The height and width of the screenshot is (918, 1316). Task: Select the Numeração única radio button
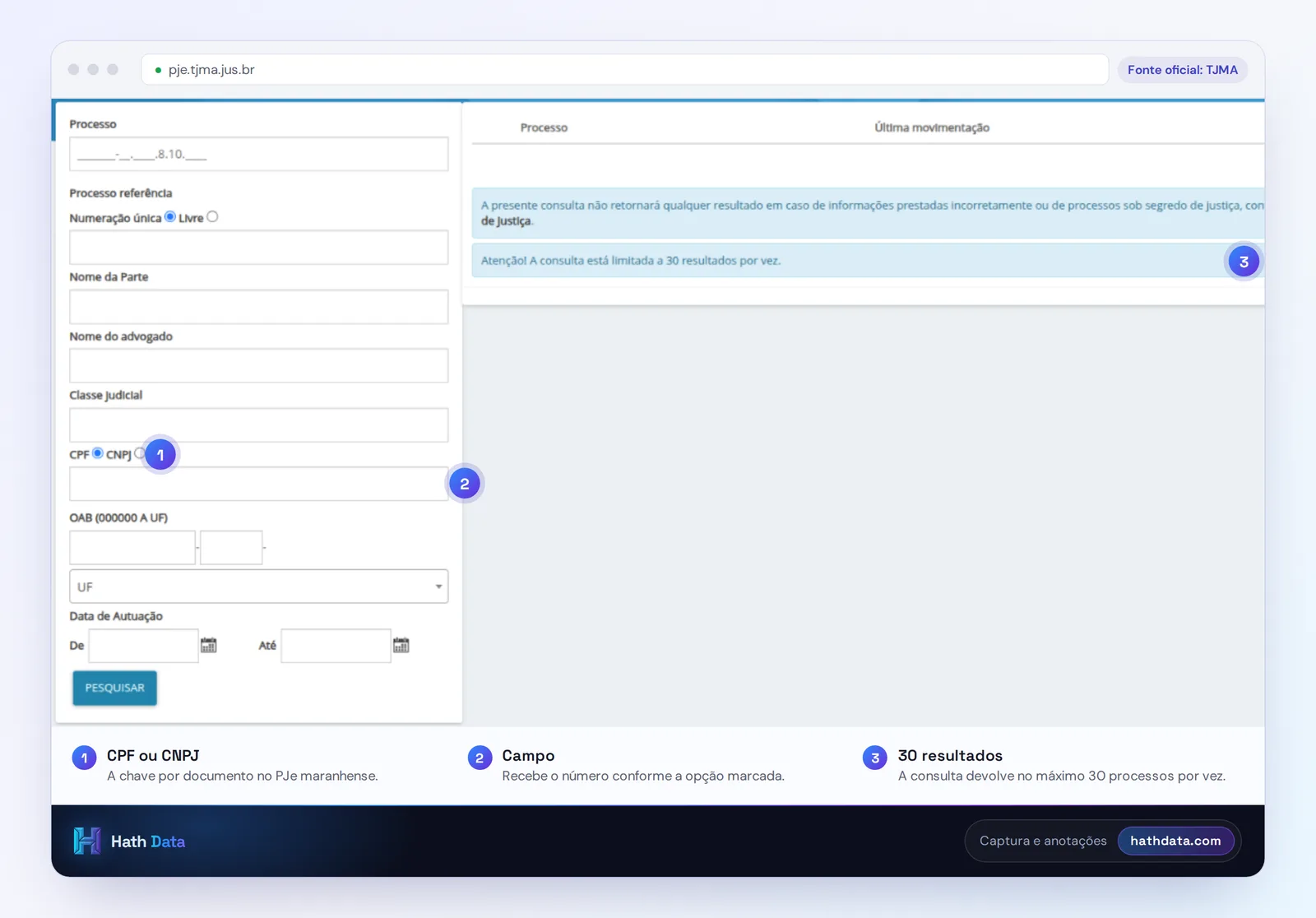pos(170,216)
